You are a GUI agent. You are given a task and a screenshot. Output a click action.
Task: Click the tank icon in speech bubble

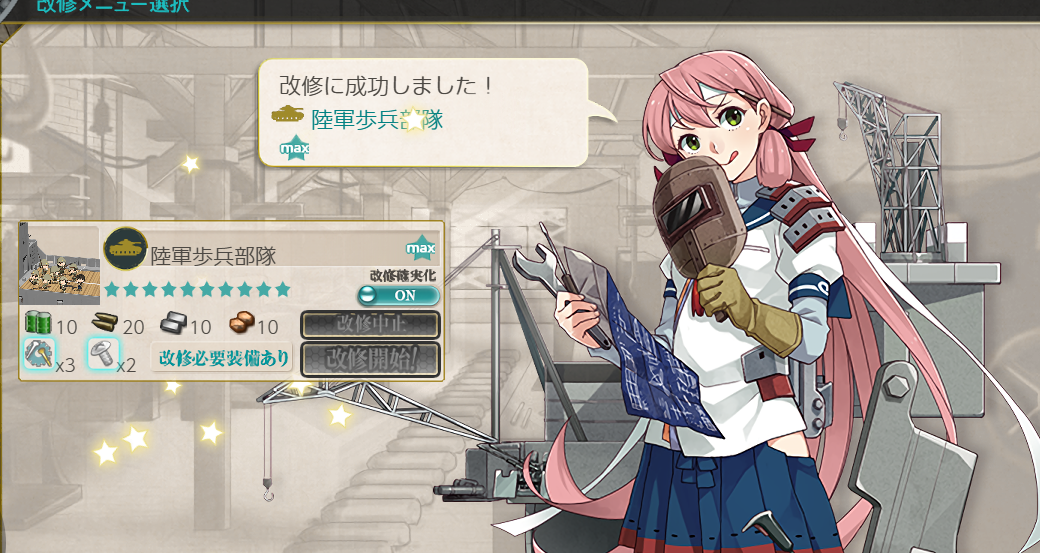[288, 113]
